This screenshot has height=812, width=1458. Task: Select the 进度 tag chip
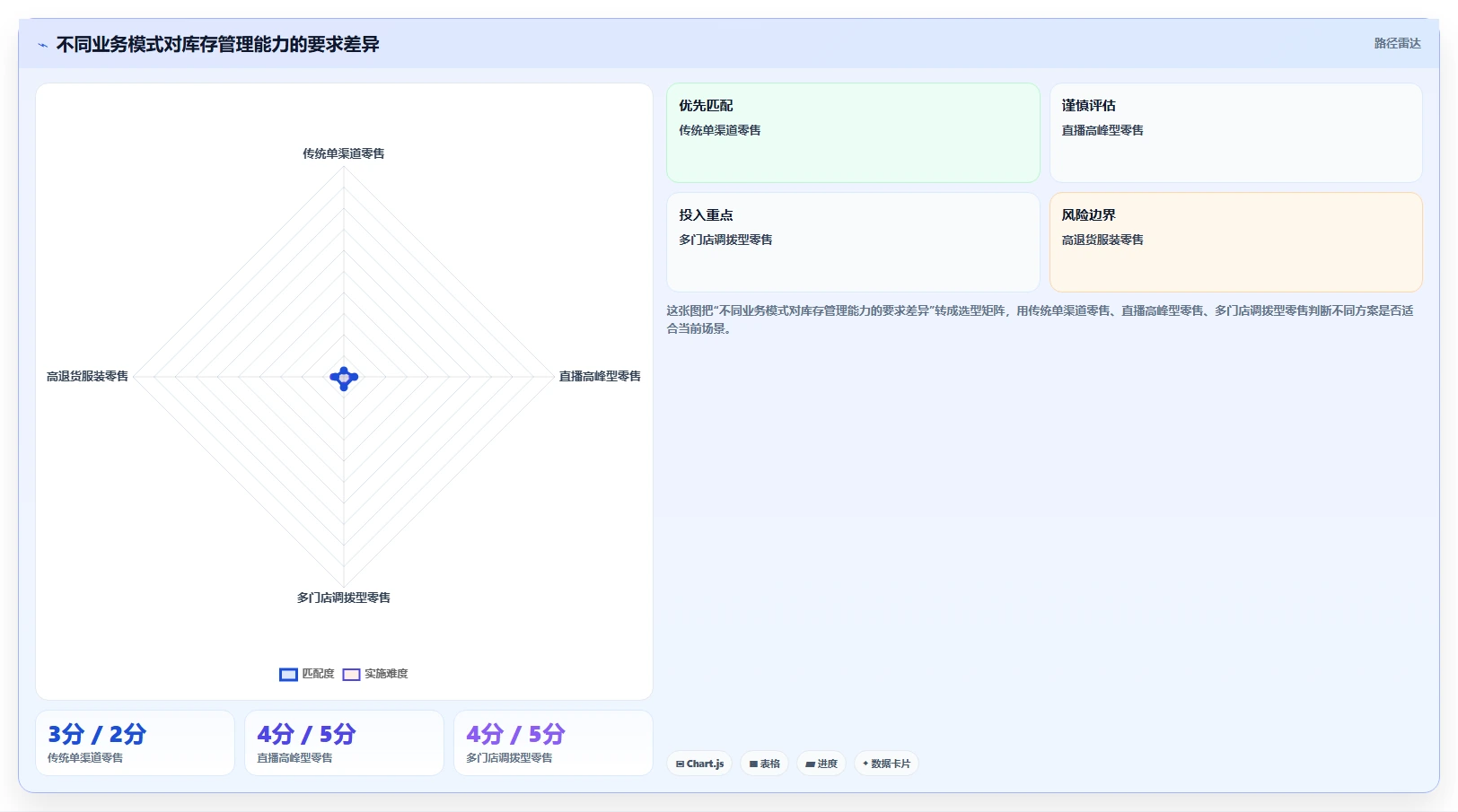click(821, 764)
